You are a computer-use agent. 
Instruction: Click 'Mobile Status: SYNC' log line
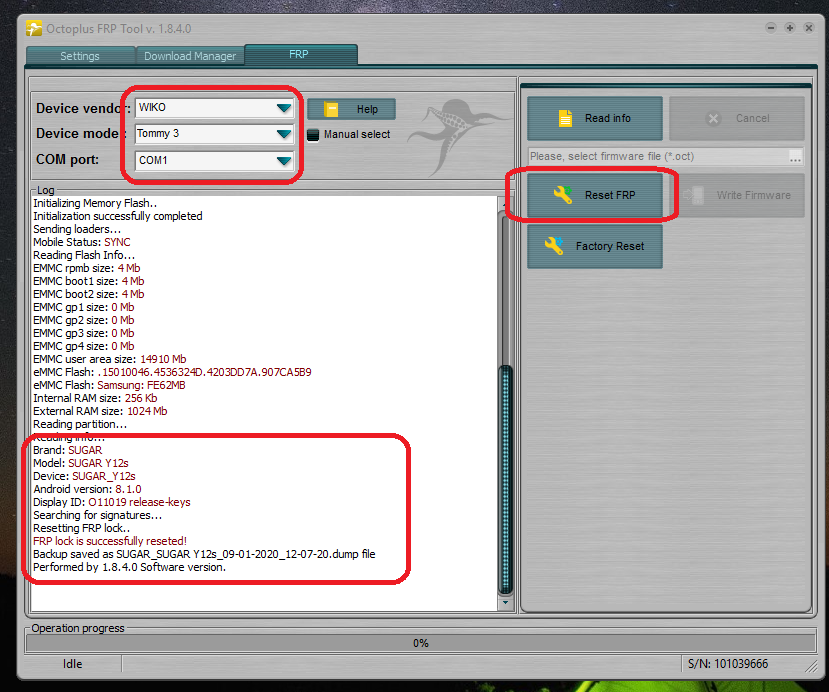[81, 242]
